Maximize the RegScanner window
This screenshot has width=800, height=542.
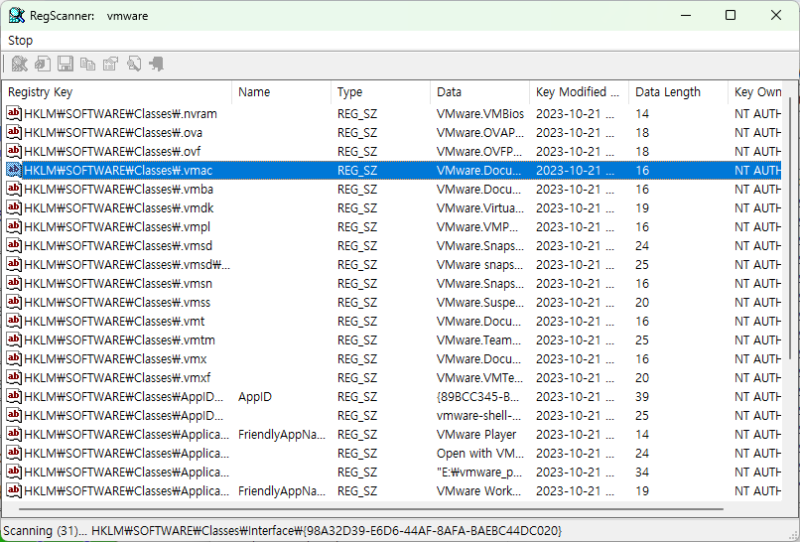coord(731,15)
